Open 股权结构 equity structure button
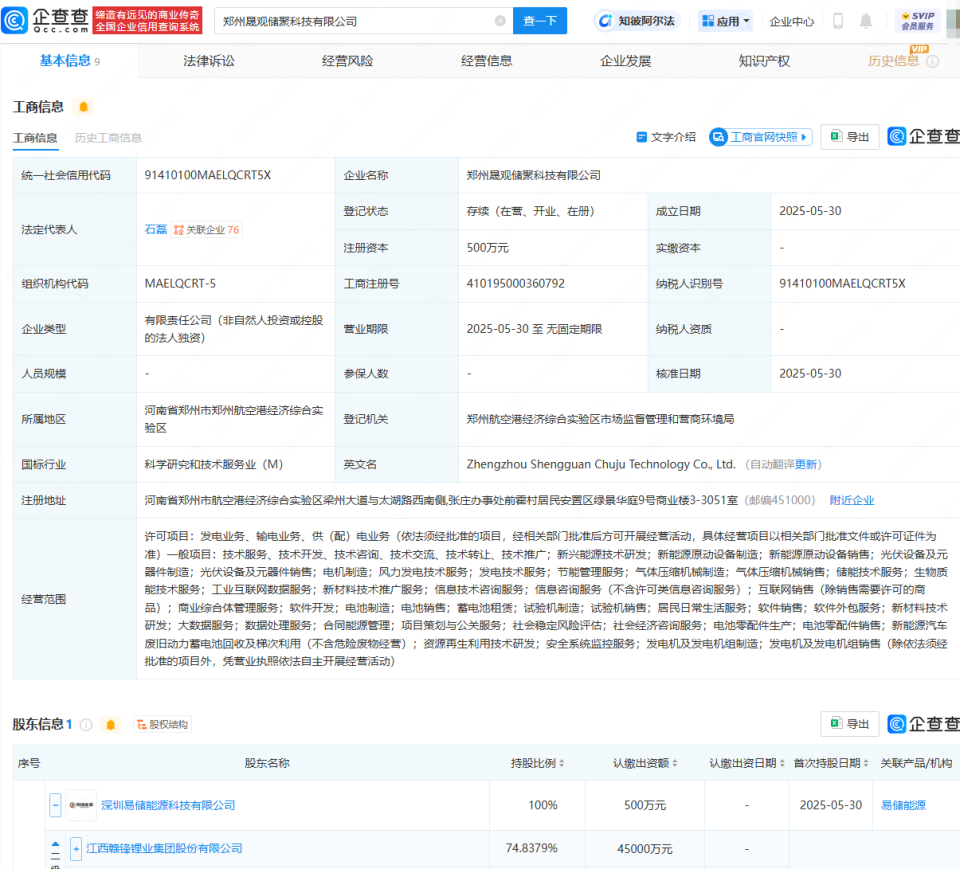 point(162,724)
